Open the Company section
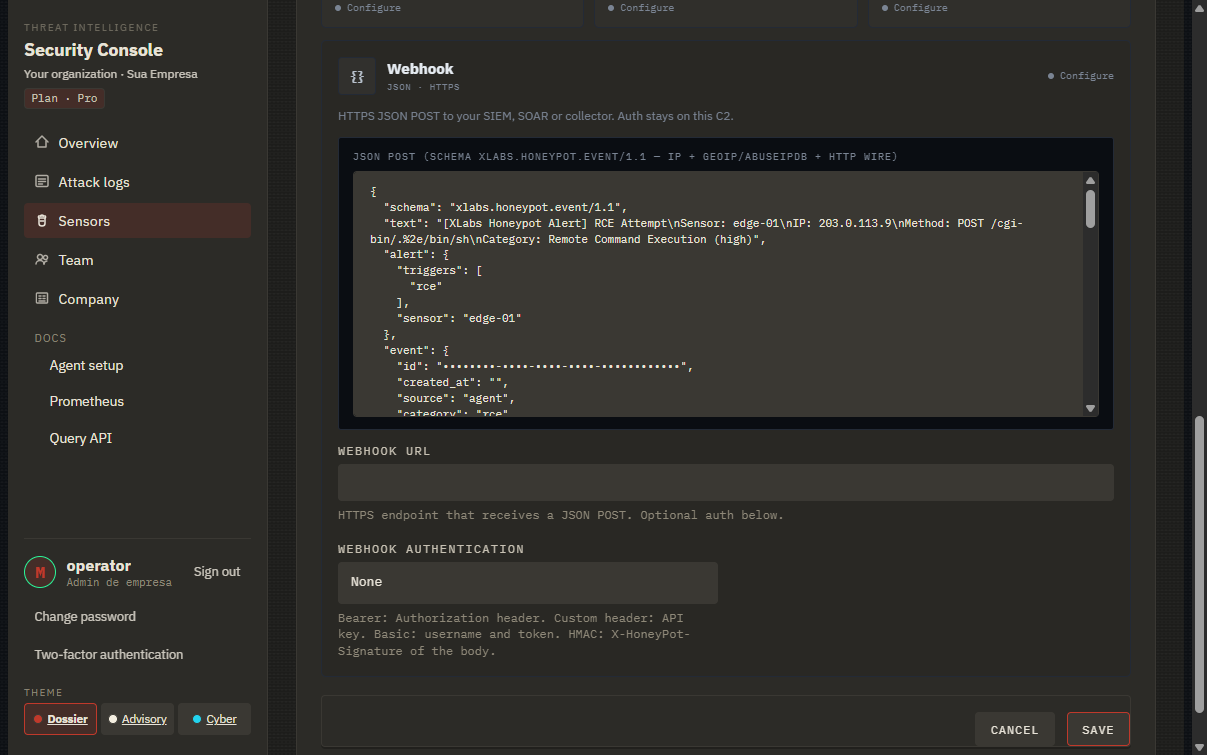Screen dimensions: 1207x755 137,299
